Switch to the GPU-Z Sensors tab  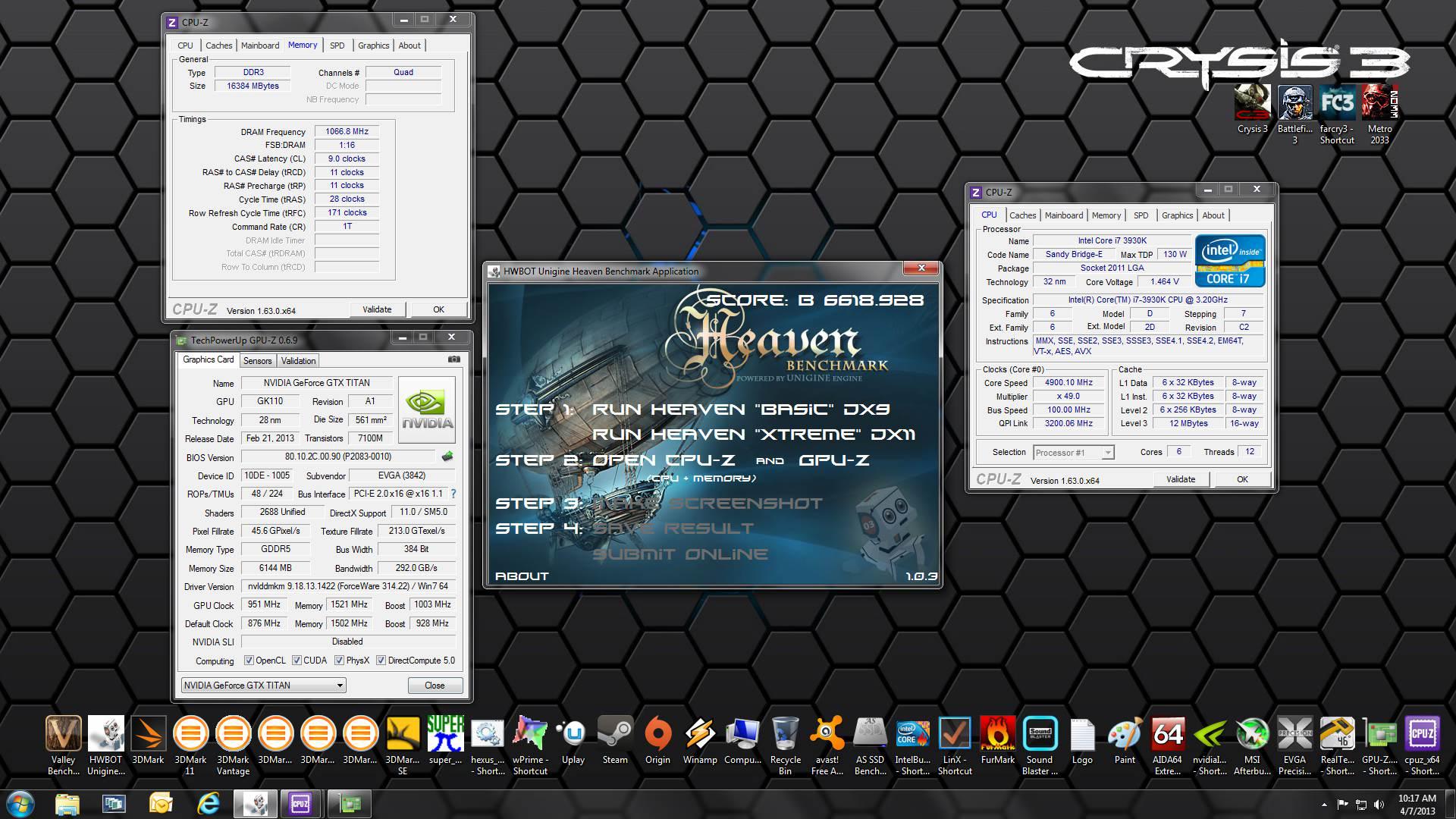(257, 361)
